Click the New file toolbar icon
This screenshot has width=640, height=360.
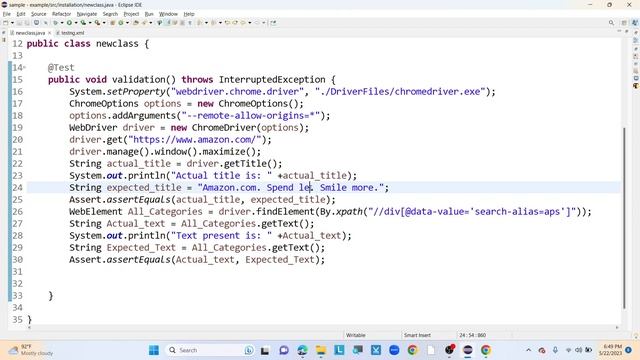tap(5, 23)
